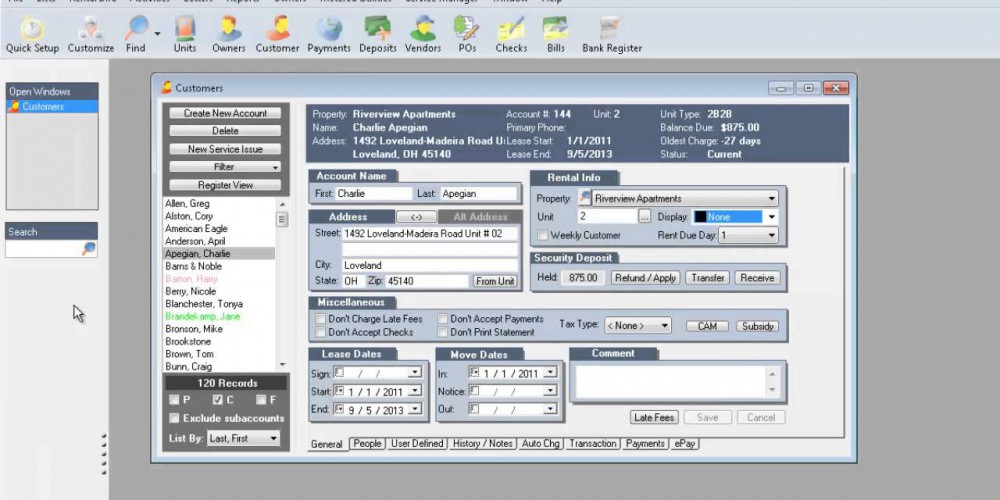Click Create New Account button
The width and height of the screenshot is (1000, 500).
tap(225, 113)
